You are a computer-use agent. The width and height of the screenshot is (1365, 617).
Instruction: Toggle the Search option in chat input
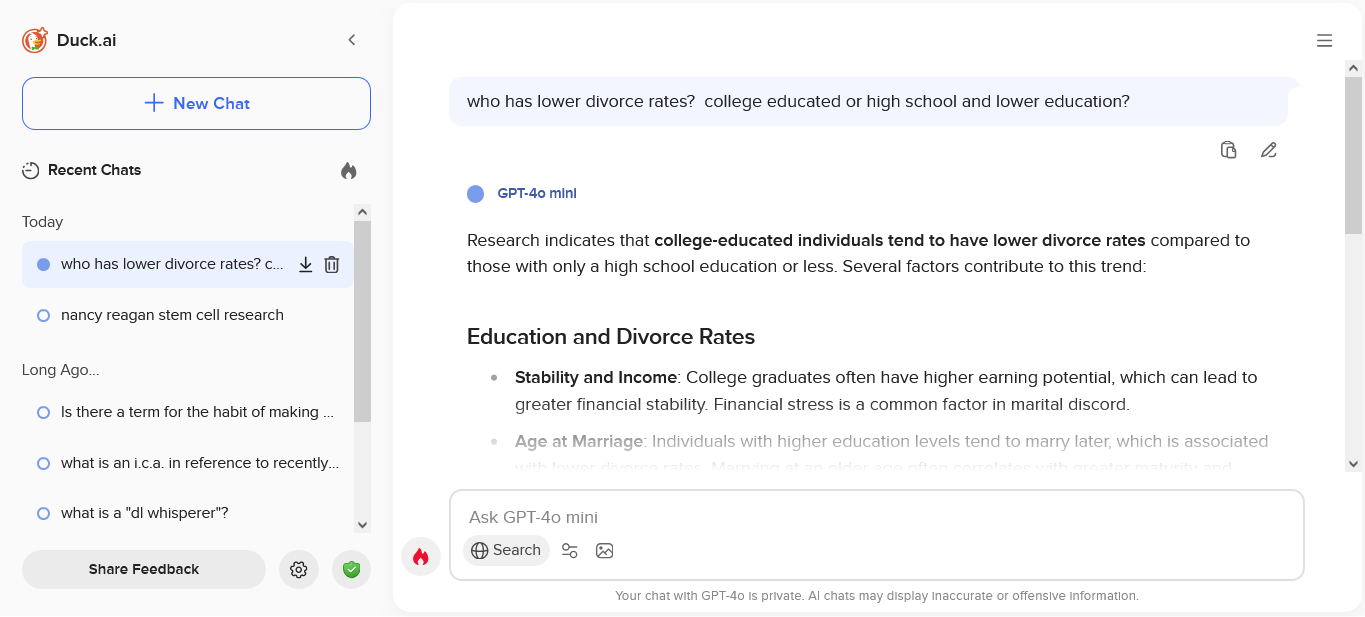pyautogui.click(x=506, y=550)
